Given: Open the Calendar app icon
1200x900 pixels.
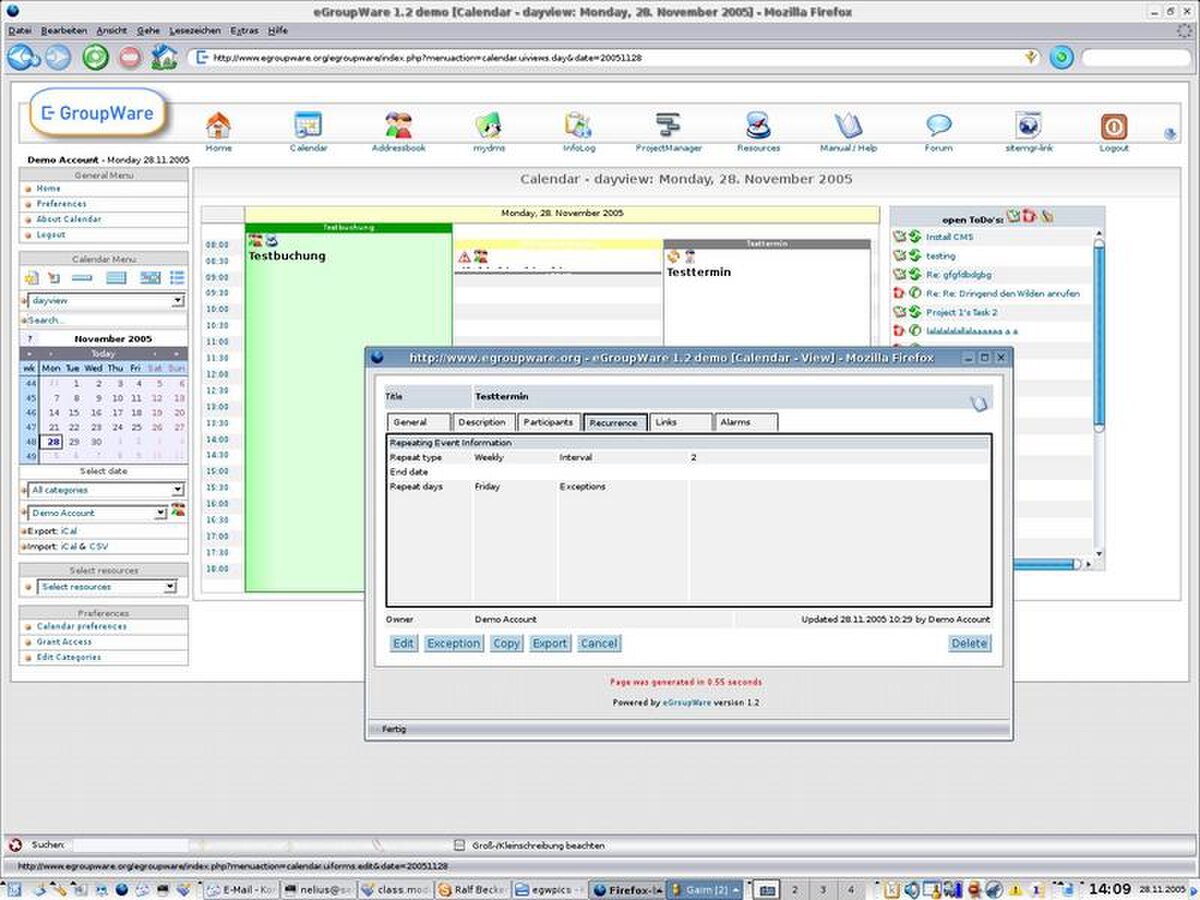Looking at the screenshot, I should coord(308,126).
